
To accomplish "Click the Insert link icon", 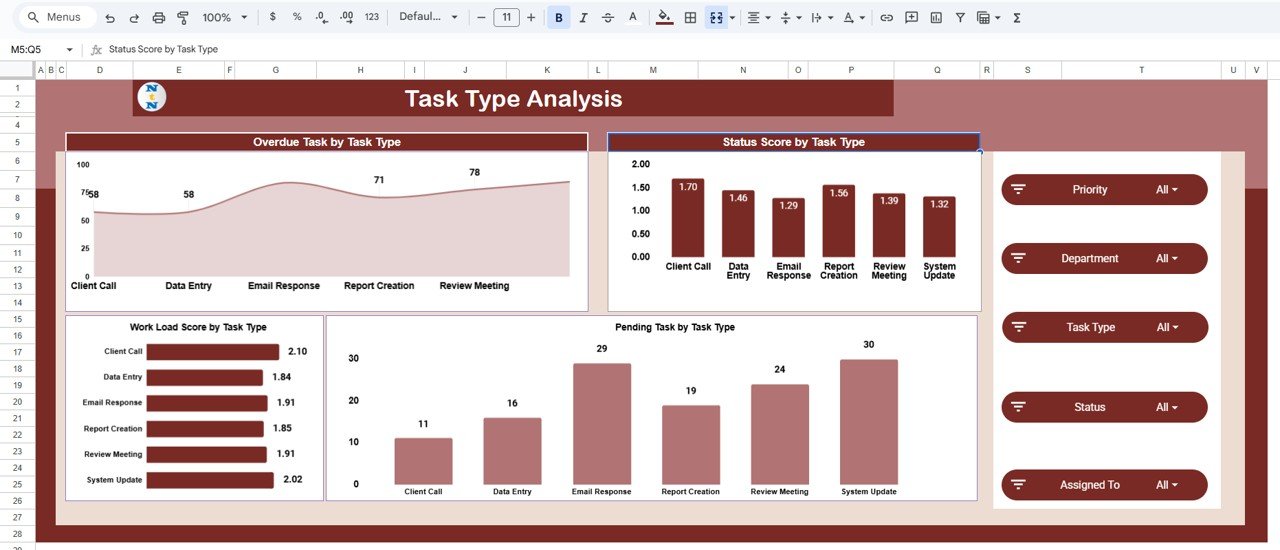I will coord(886,18).
